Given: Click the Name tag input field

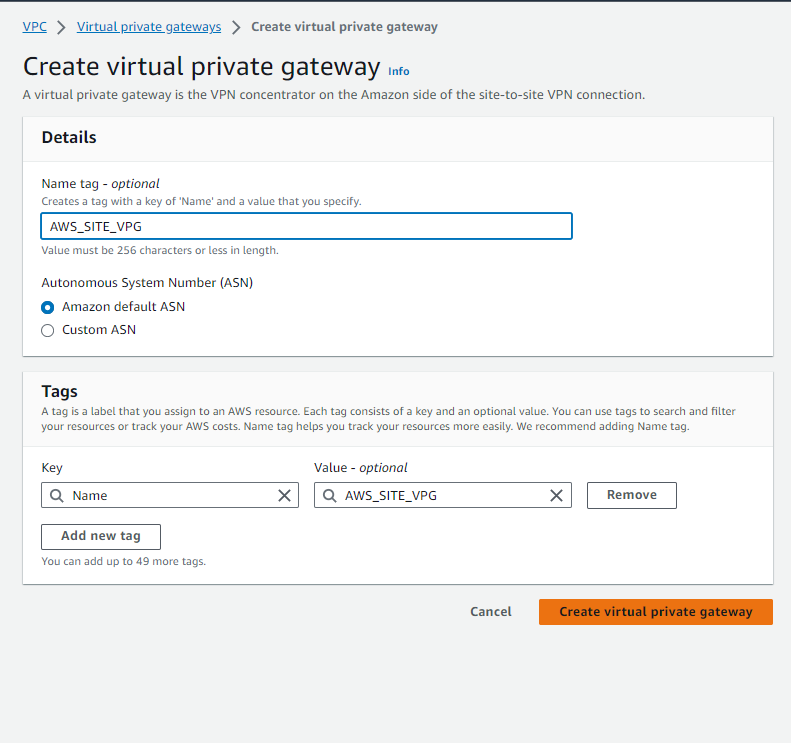Looking at the screenshot, I should click(x=306, y=226).
